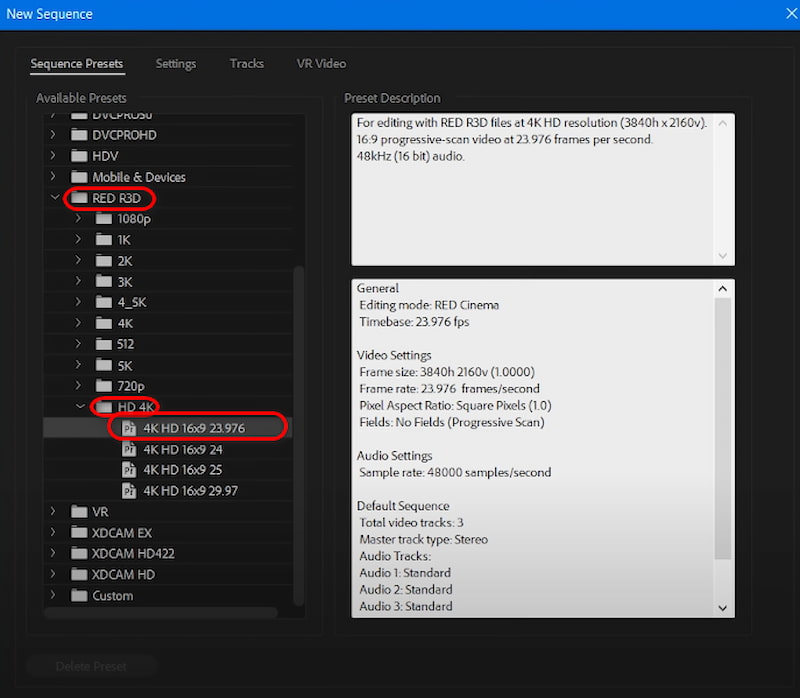Open the VR Video tab
800x698 pixels.
coord(321,64)
